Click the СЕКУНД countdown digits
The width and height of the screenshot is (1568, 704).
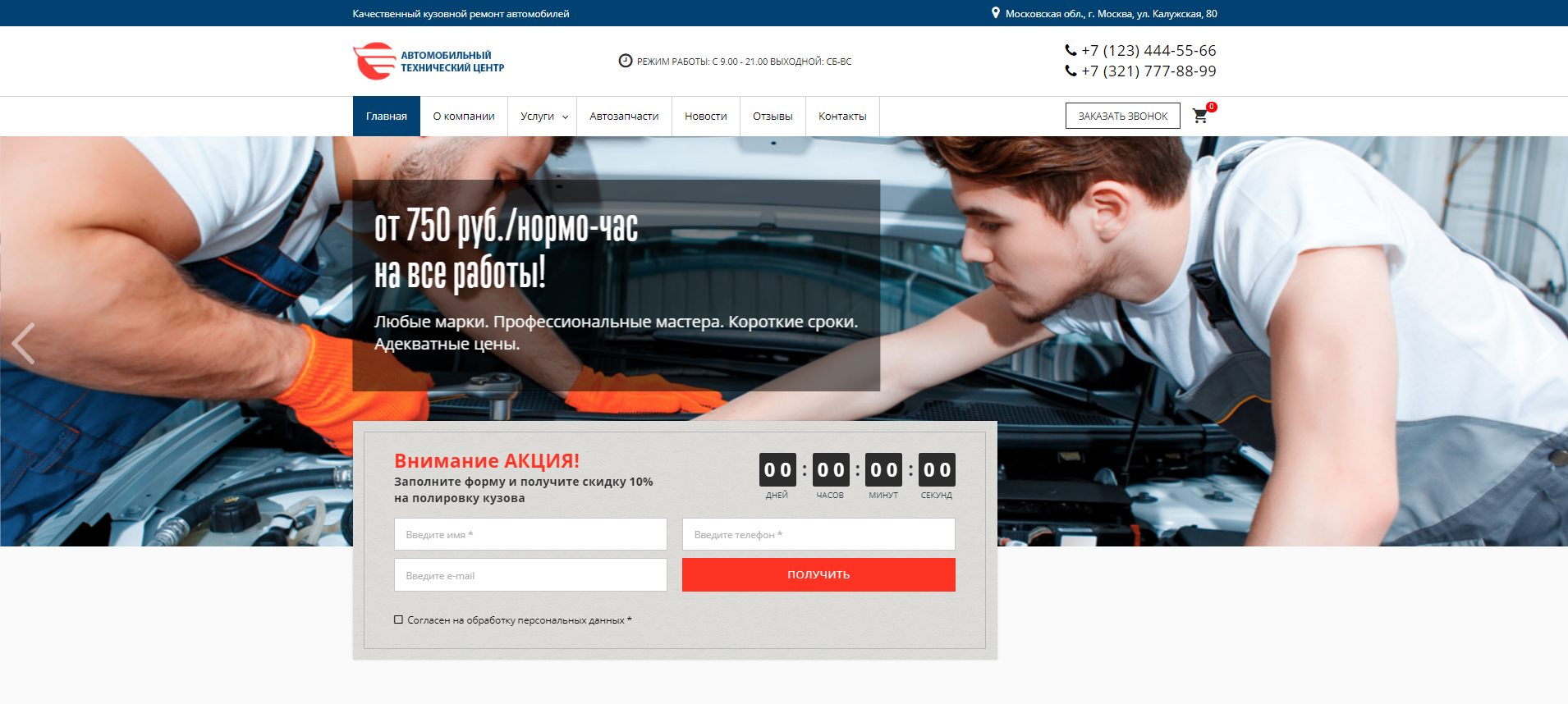pyautogui.click(x=937, y=469)
